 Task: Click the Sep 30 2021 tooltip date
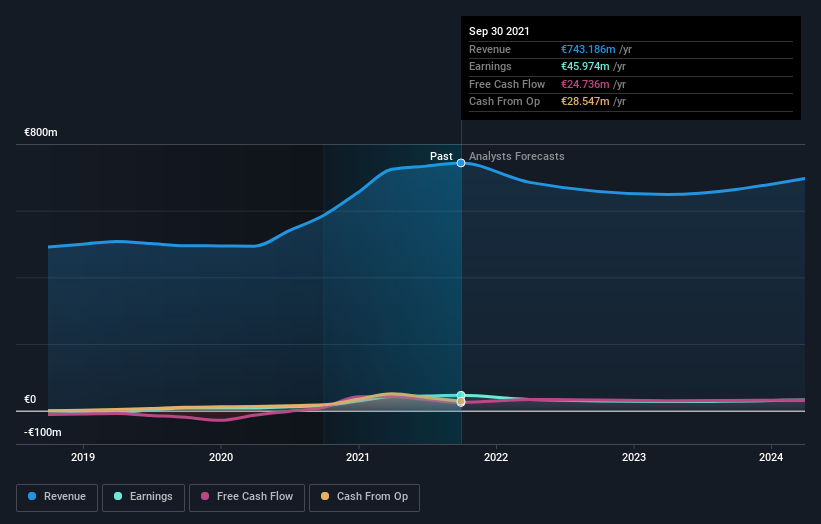(x=499, y=31)
